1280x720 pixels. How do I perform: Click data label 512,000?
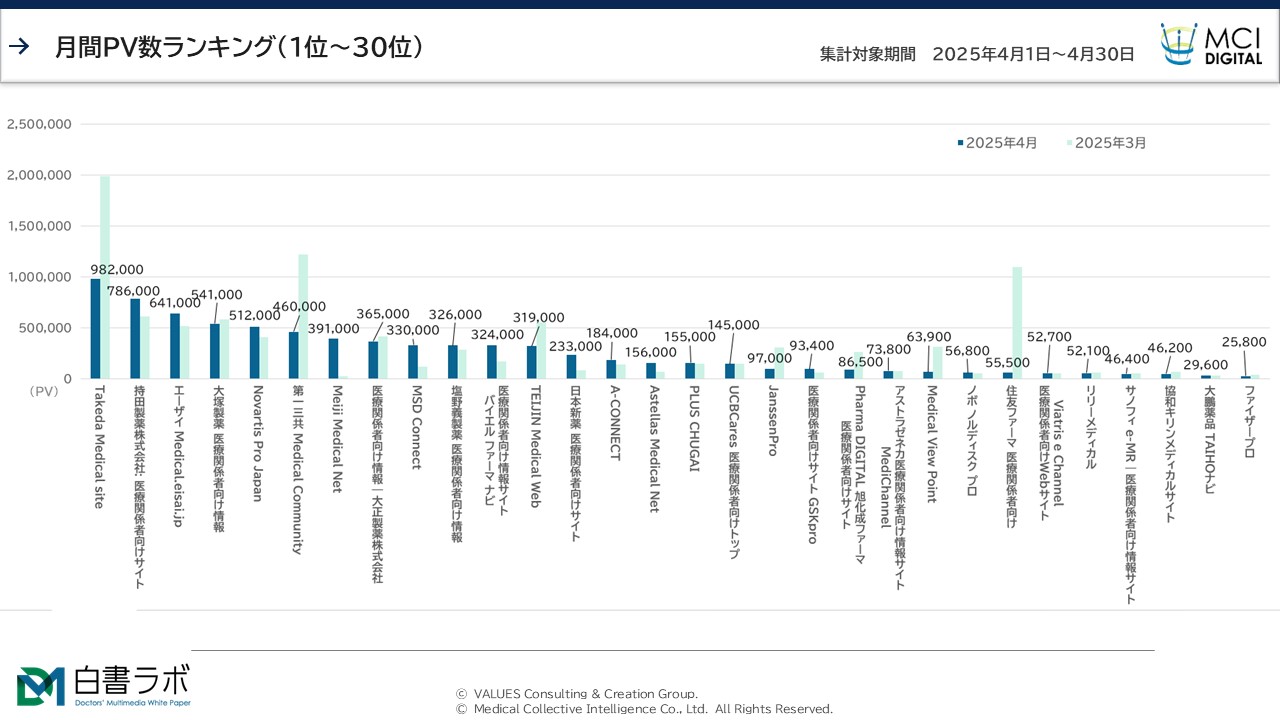255,315
